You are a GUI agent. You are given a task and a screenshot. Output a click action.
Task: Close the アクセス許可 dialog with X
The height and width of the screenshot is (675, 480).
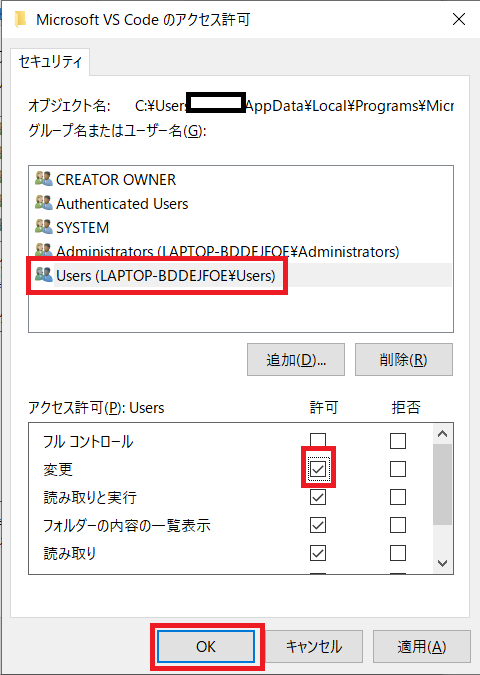459,19
